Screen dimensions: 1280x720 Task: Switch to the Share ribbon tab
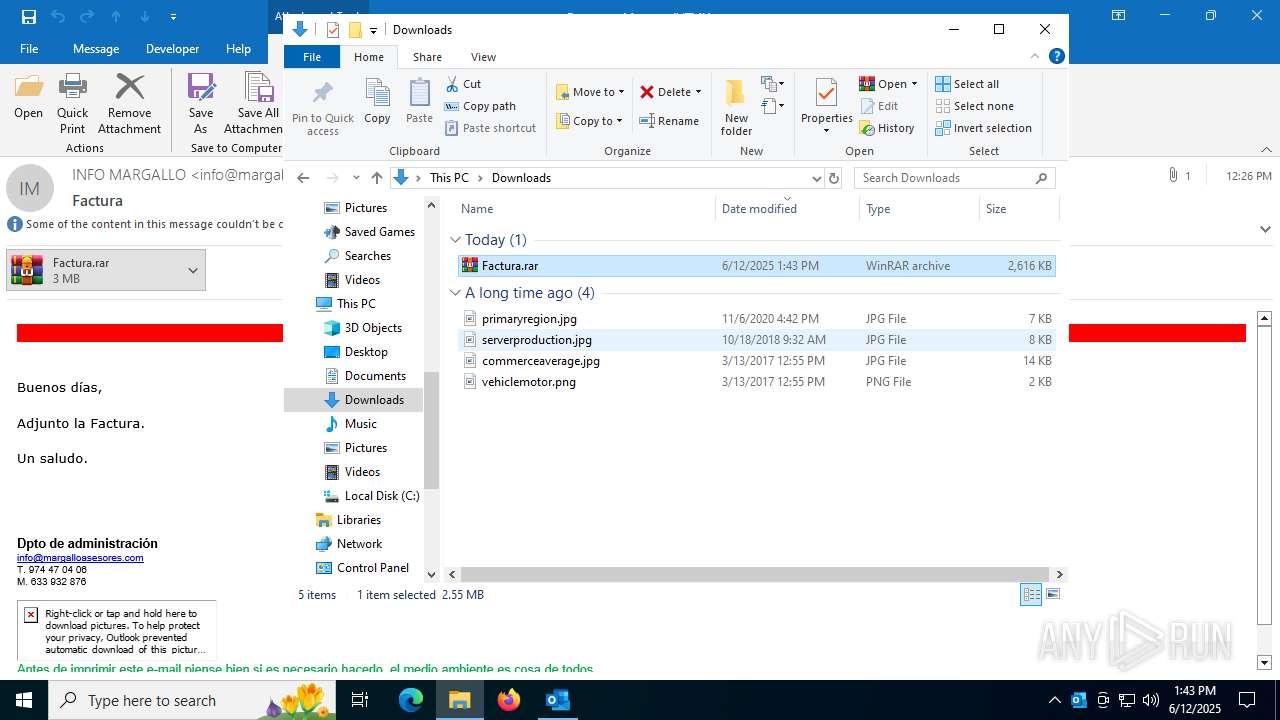point(427,57)
